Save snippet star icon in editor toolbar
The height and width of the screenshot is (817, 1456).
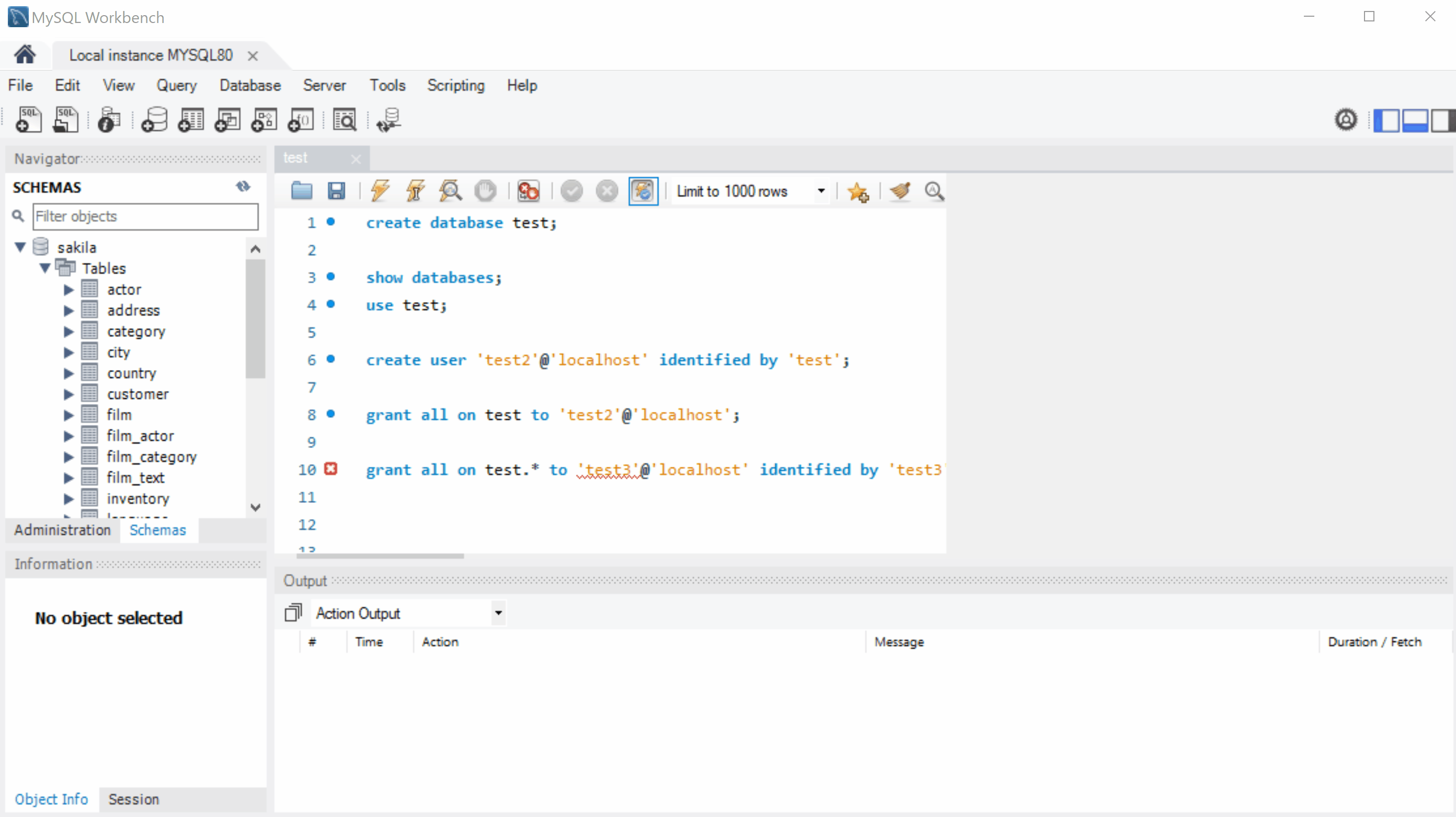point(858,191)
